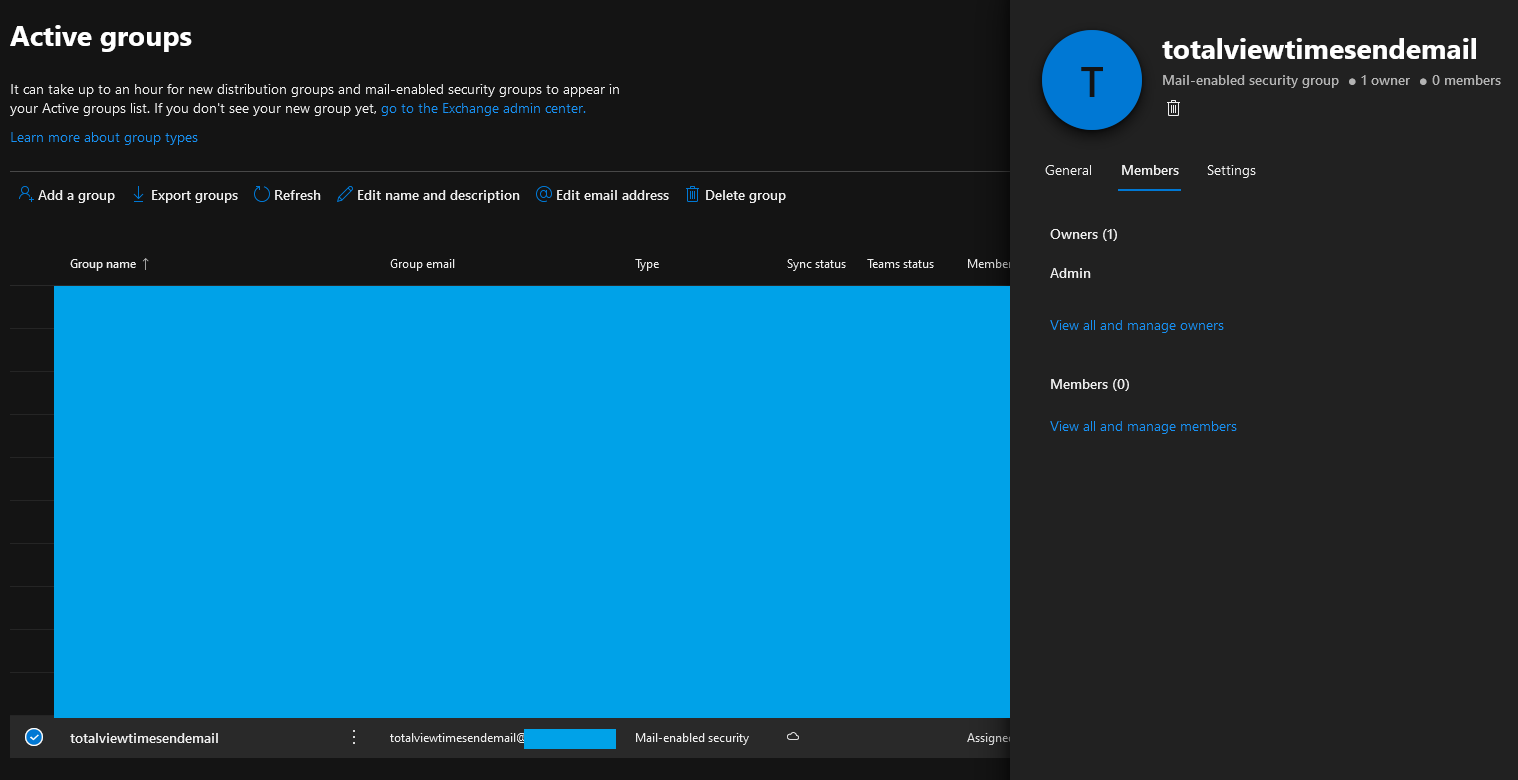Open View all and manage owners
The width and height of the screenshot is (1518, 780).
tap(1137, 325)
